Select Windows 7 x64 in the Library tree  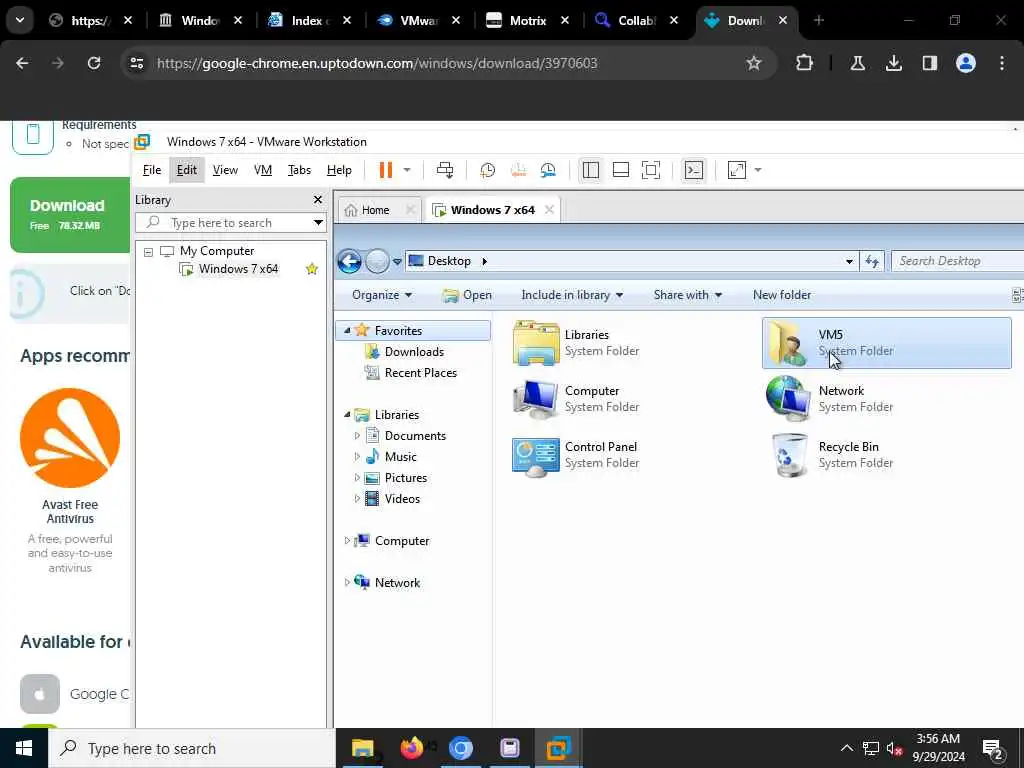238,269
